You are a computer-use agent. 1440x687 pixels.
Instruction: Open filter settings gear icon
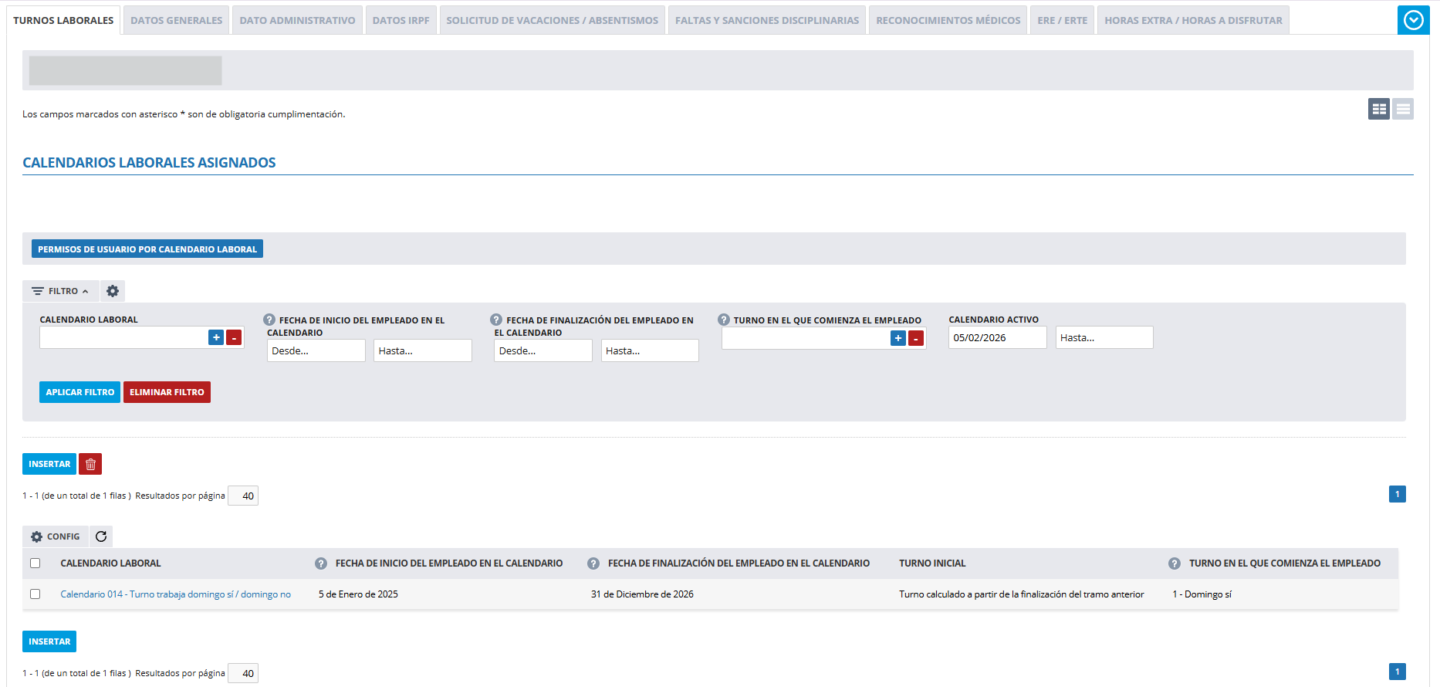[x=113, y=291]
